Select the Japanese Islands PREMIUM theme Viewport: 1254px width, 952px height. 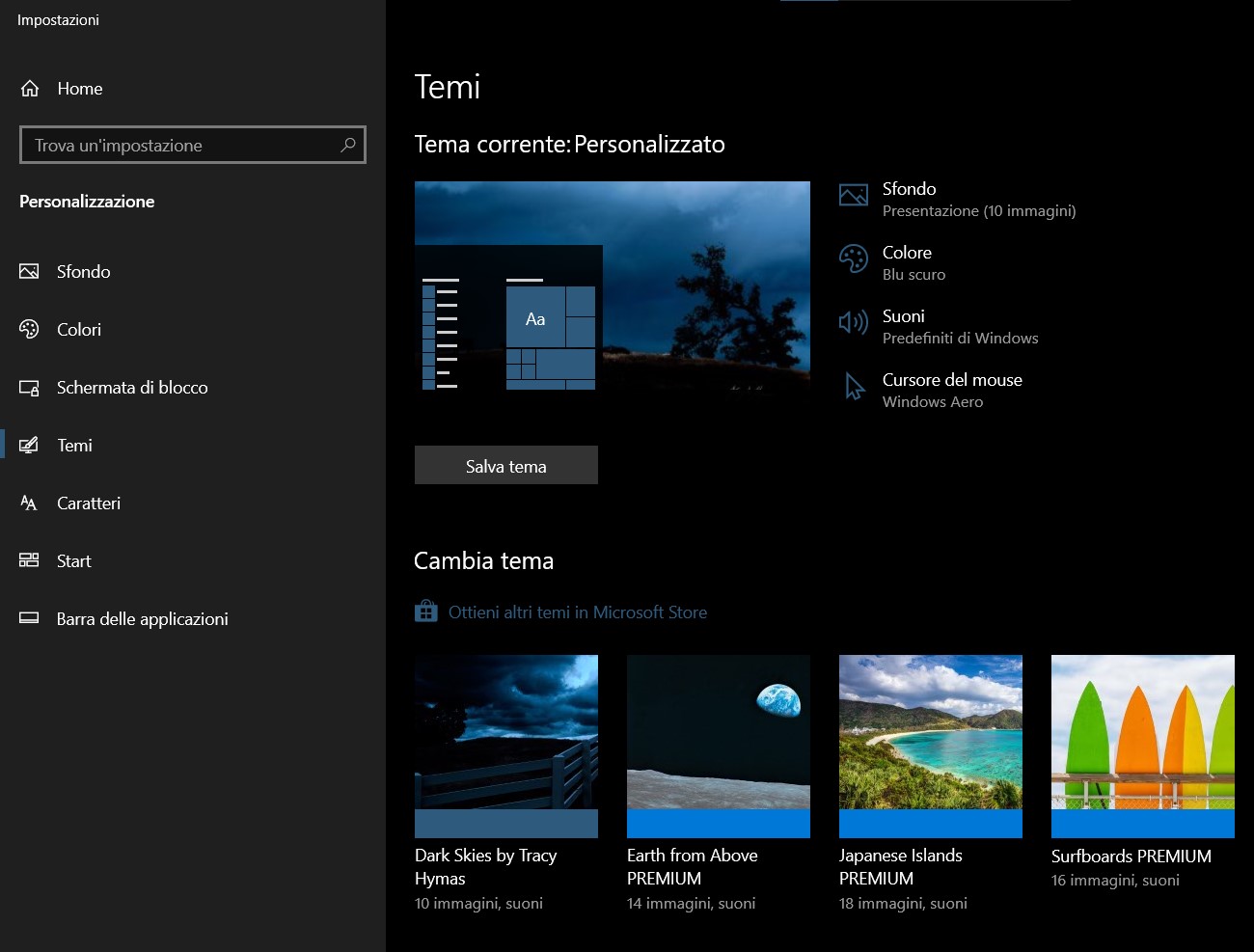(x=931, y=783)
